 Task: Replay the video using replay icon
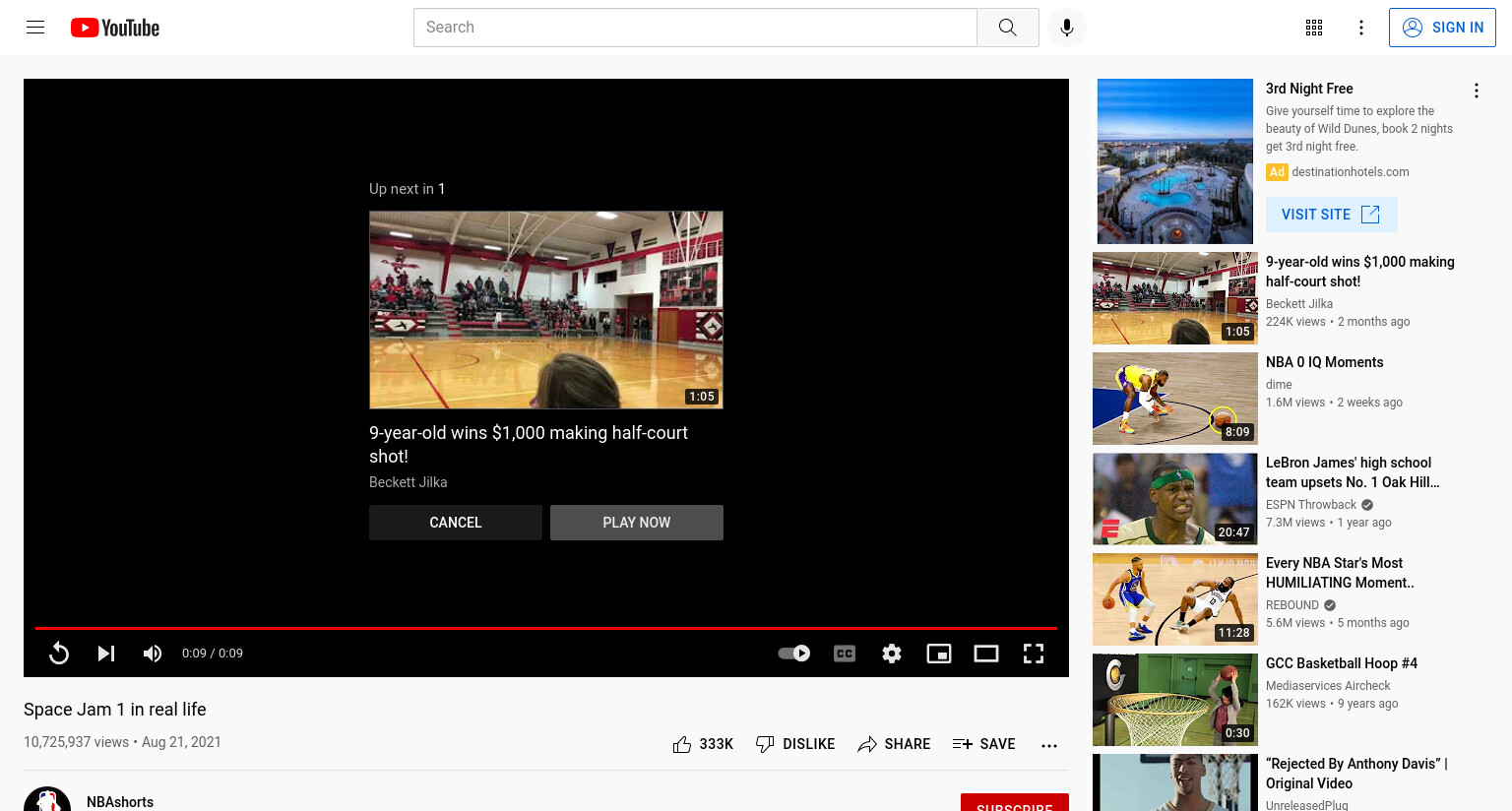[59, 654]
